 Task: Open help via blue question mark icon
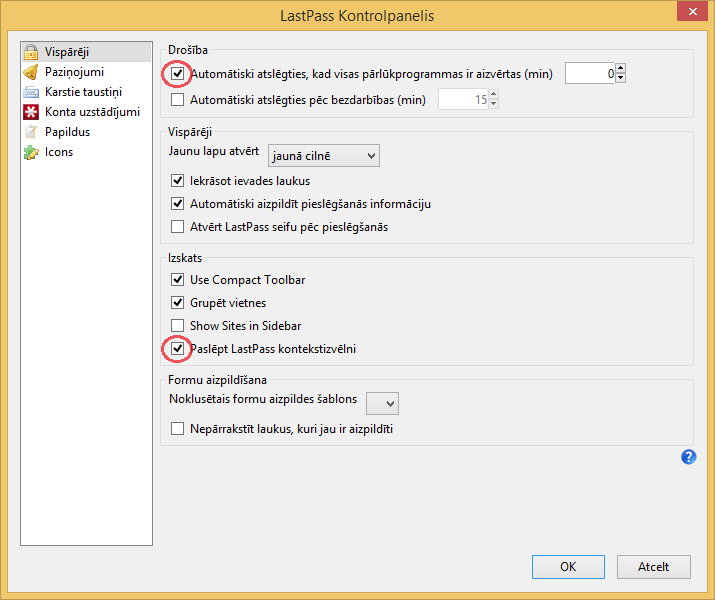point(688,456)
